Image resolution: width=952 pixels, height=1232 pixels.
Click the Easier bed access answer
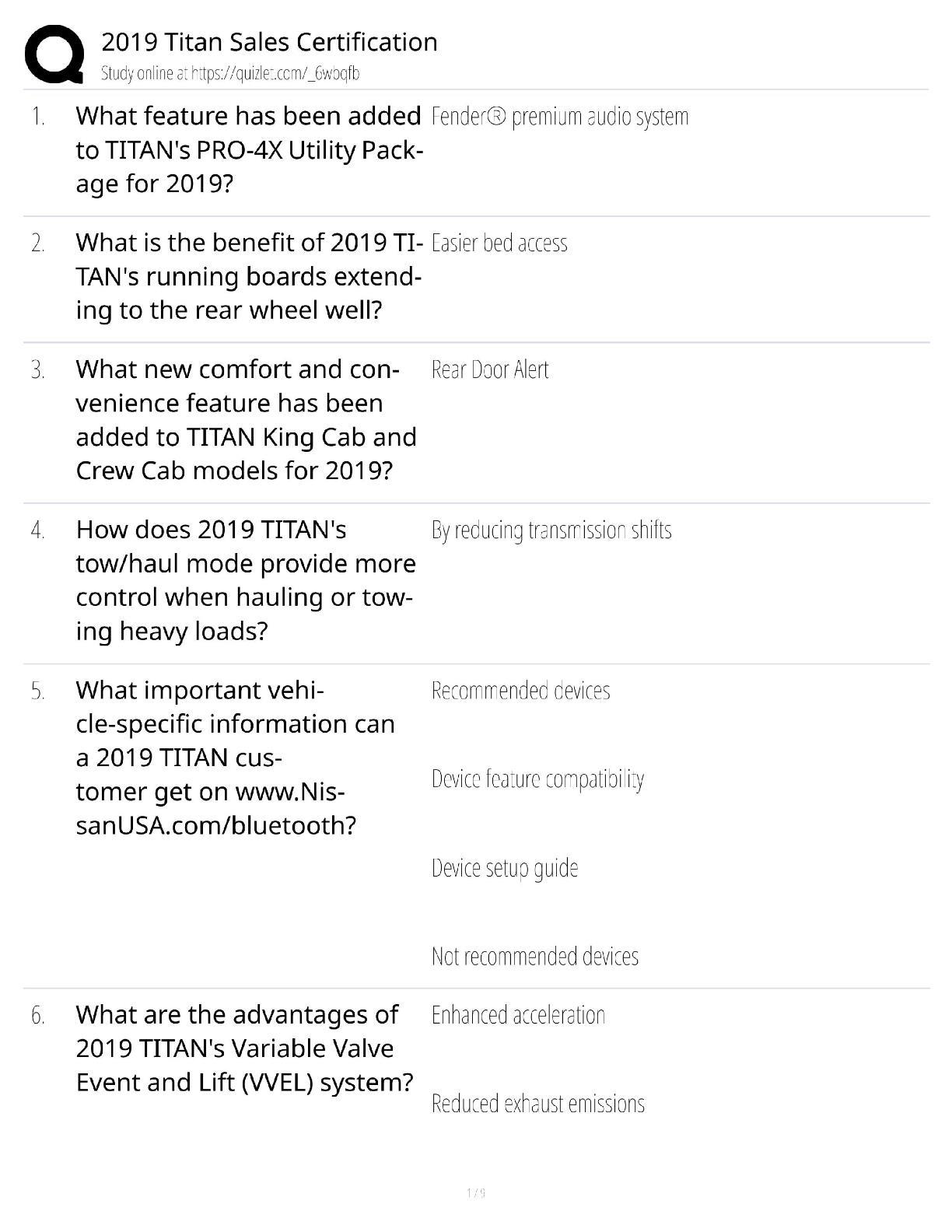[x=499, y=243]
